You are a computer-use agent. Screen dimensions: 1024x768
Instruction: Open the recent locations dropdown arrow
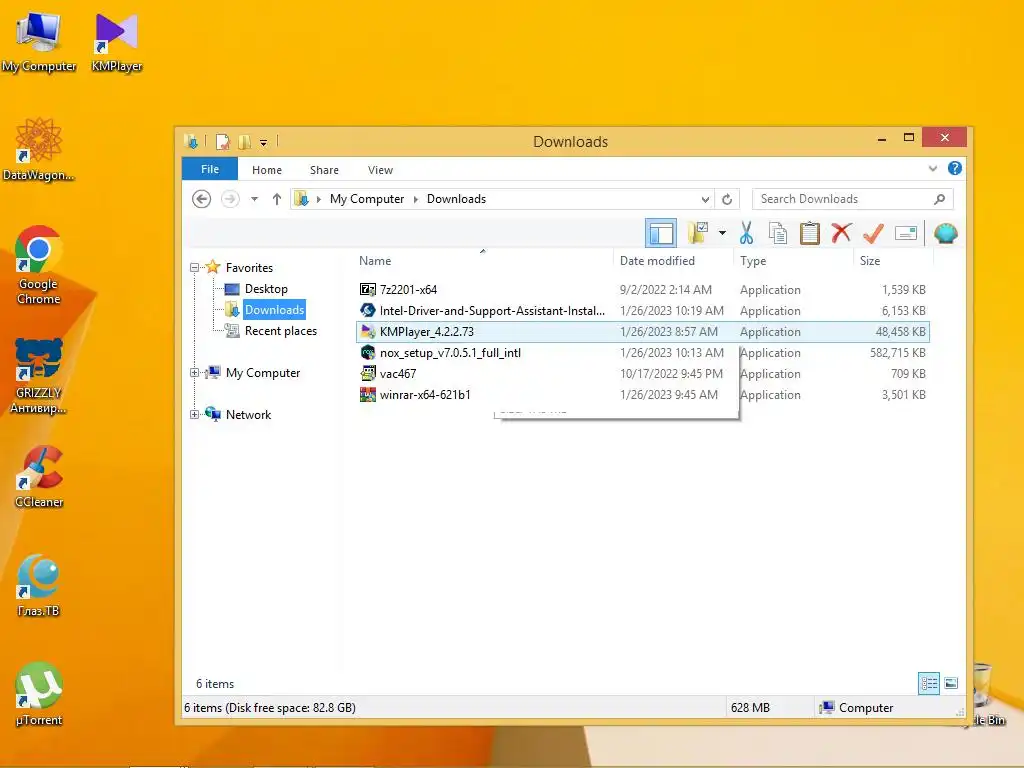pyautogui.click(x=254, y=199)
